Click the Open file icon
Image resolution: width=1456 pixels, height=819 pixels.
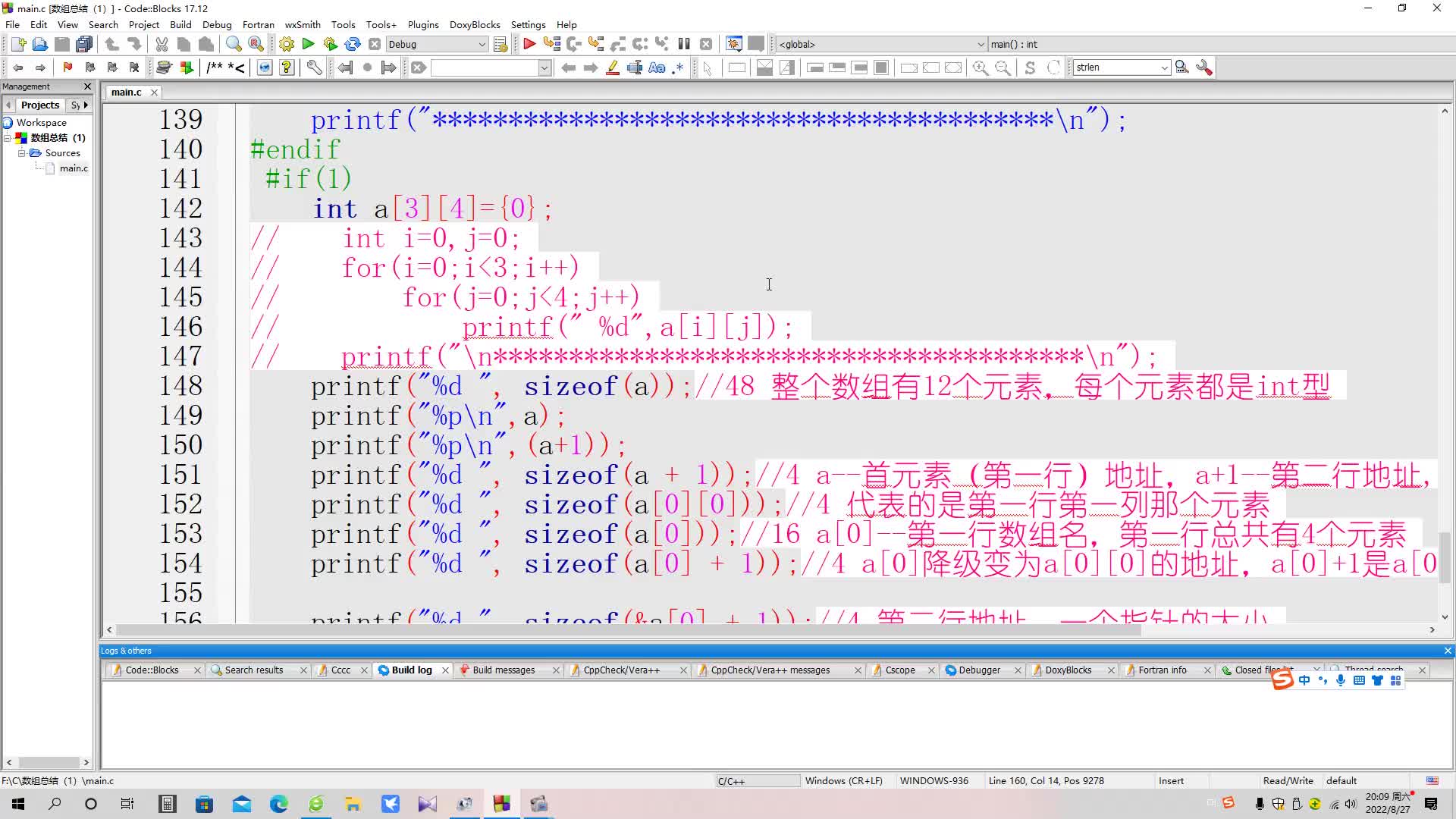coord(40,44)
